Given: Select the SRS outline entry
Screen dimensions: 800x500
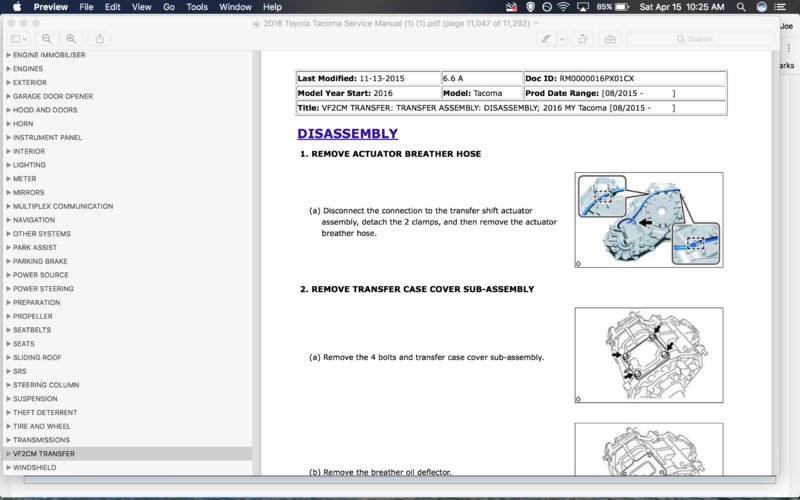Looking at the screenshot, I should click(19, 371).
